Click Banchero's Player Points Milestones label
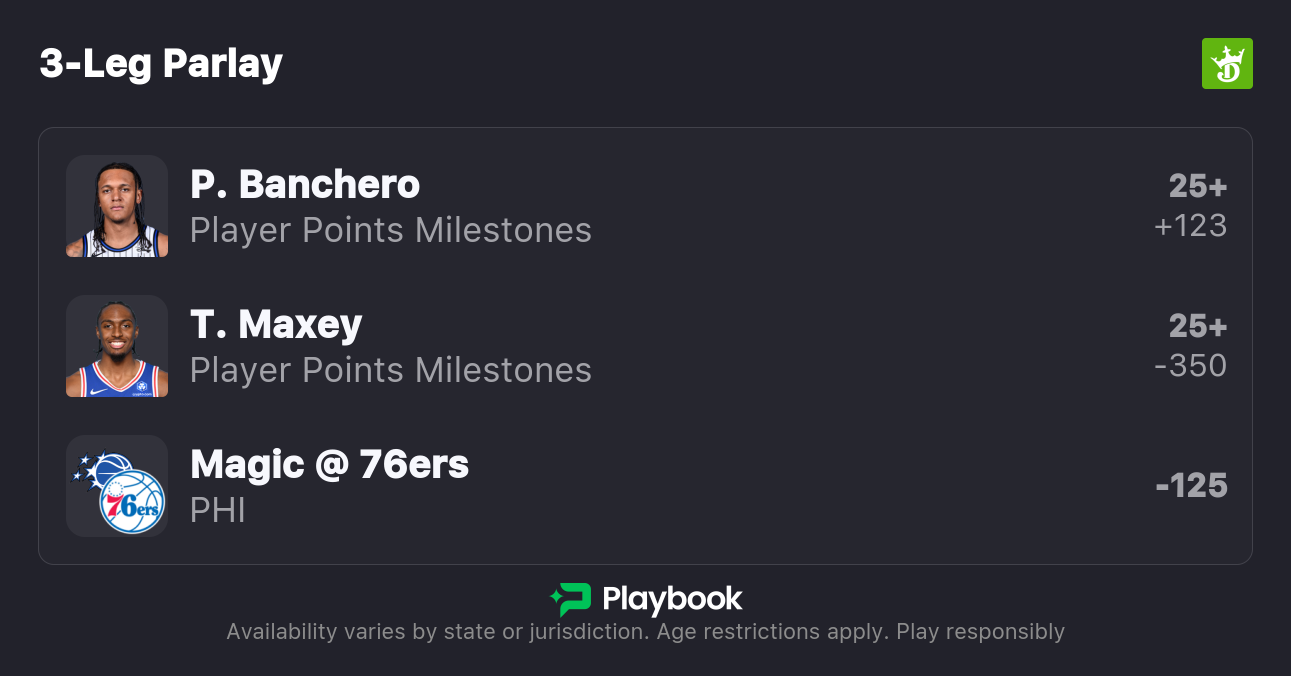The height and width of the screenshot is (676, 1291). tap(390, 230)
